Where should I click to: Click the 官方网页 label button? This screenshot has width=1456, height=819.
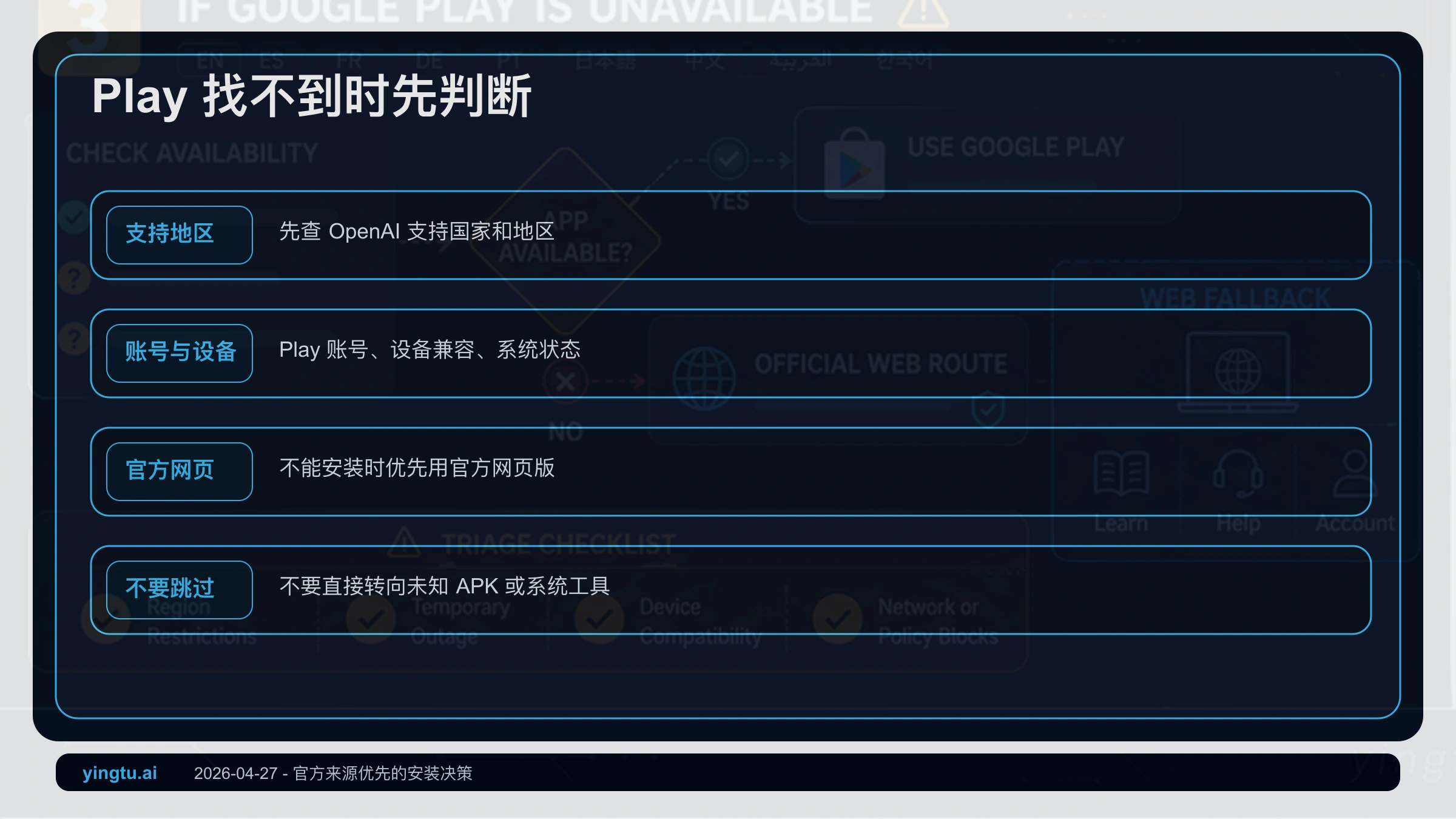tap(180, 471)
